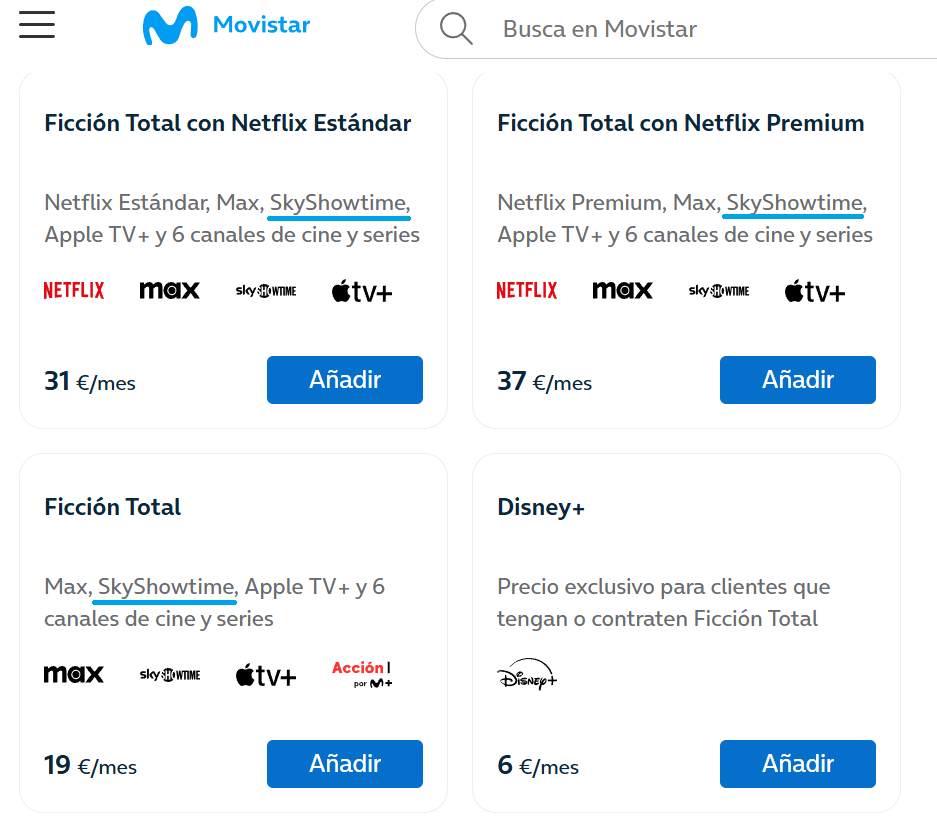Add Ficción Total con Netflix Estándar package
The height and width of the screenshot is (828, 937).
coord(345,380)
